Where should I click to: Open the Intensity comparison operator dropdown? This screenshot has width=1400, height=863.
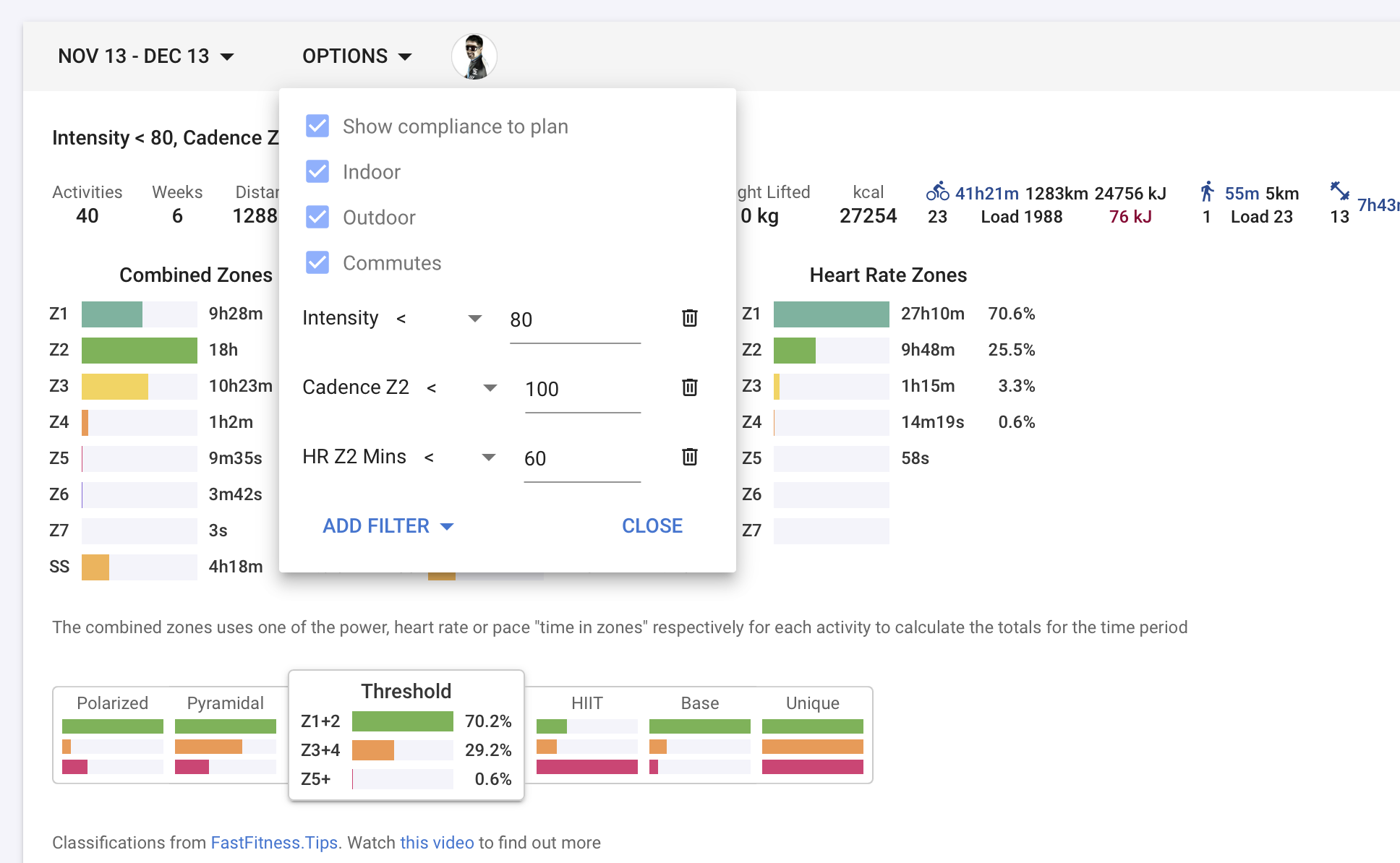click(x=439, y=319)
